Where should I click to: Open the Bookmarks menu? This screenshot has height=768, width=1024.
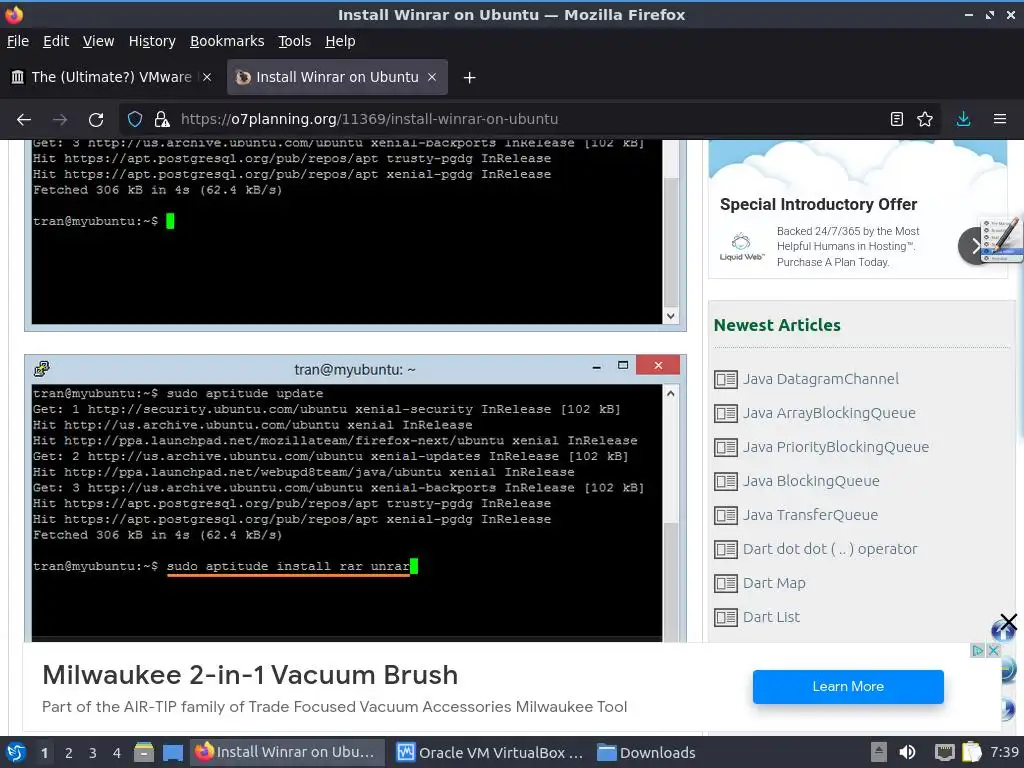227,41
